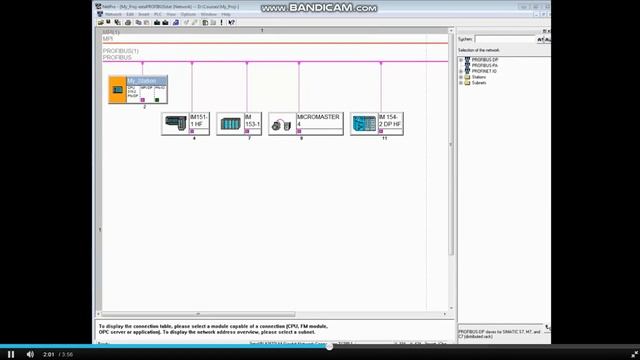This screenshot has height=360, width=640.
Task: Toggle fullscreen video mode
Action: [634, 354]
